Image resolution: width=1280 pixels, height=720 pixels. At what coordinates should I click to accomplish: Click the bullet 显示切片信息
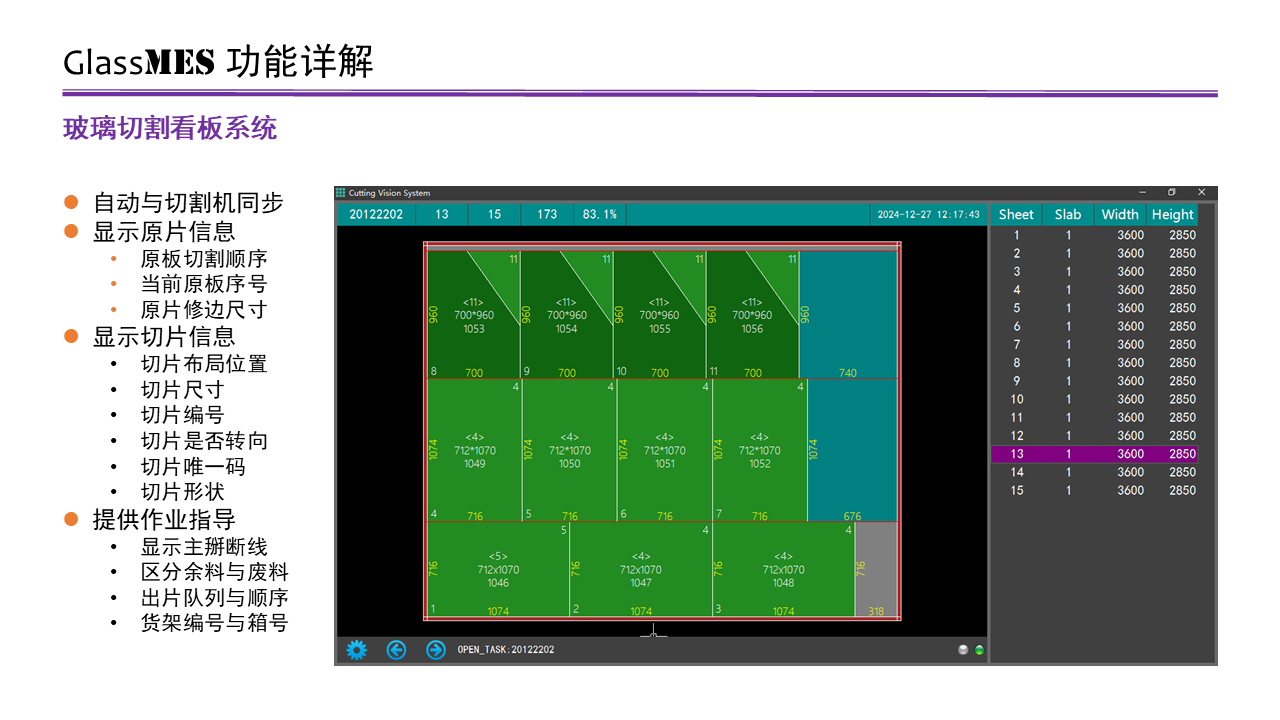coord(164,336)
